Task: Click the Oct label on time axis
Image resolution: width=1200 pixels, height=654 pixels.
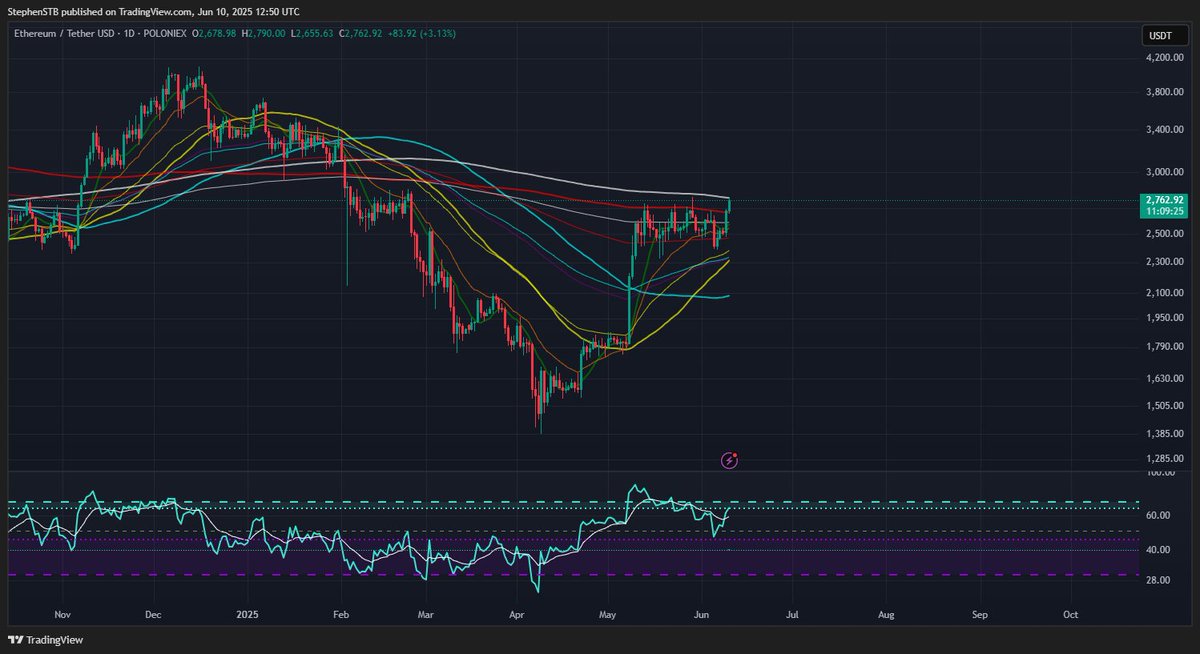Action: point(1070,615)
